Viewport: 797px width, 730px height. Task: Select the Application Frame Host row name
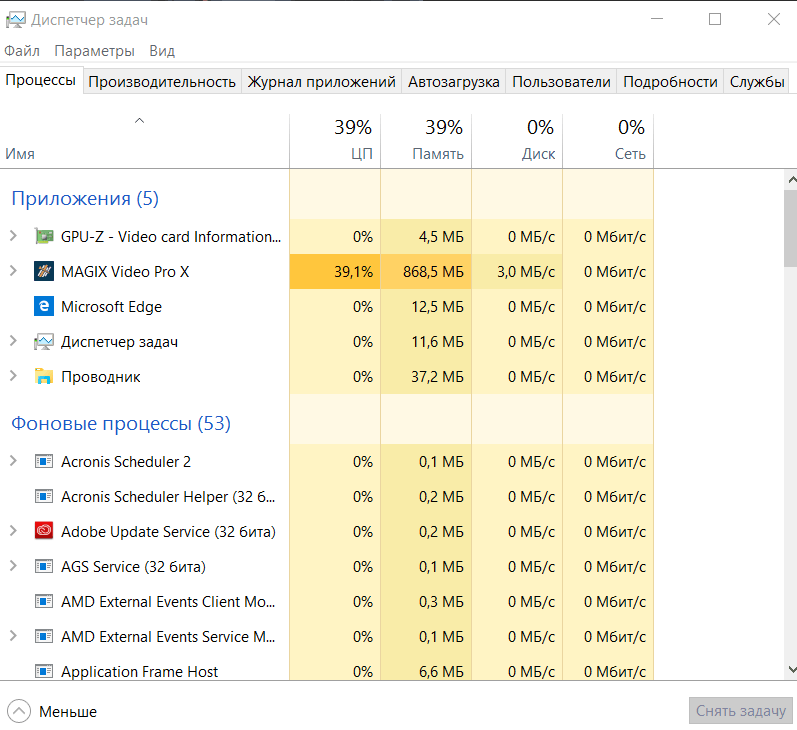click(x=139, y=672)
